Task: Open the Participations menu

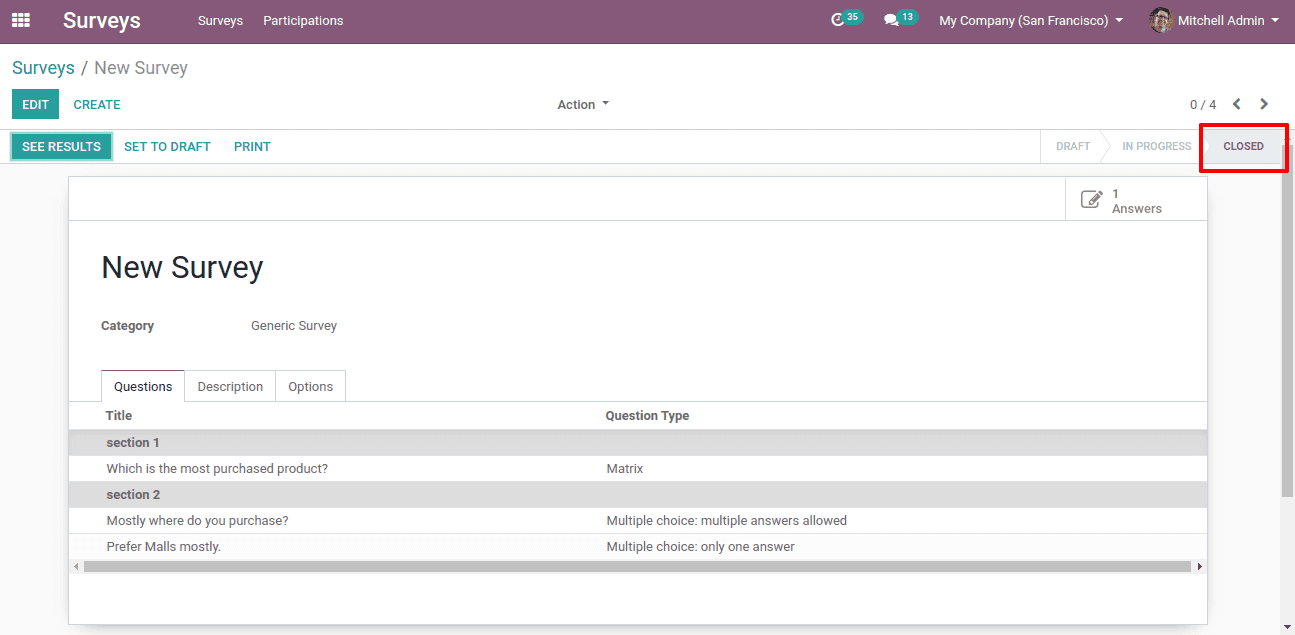Action: [303, 20]
